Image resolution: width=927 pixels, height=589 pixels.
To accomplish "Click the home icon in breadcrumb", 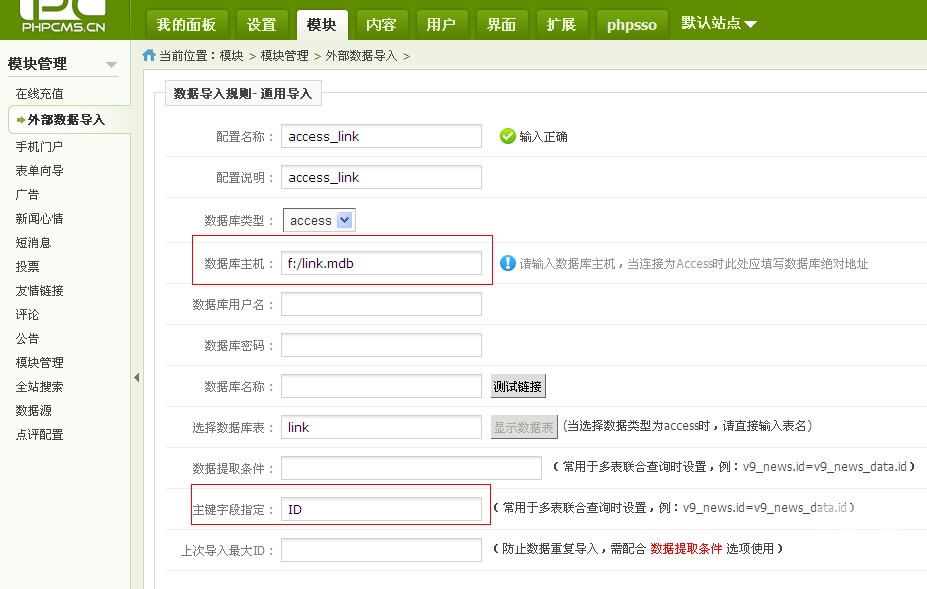I will [x=149, y=56].
